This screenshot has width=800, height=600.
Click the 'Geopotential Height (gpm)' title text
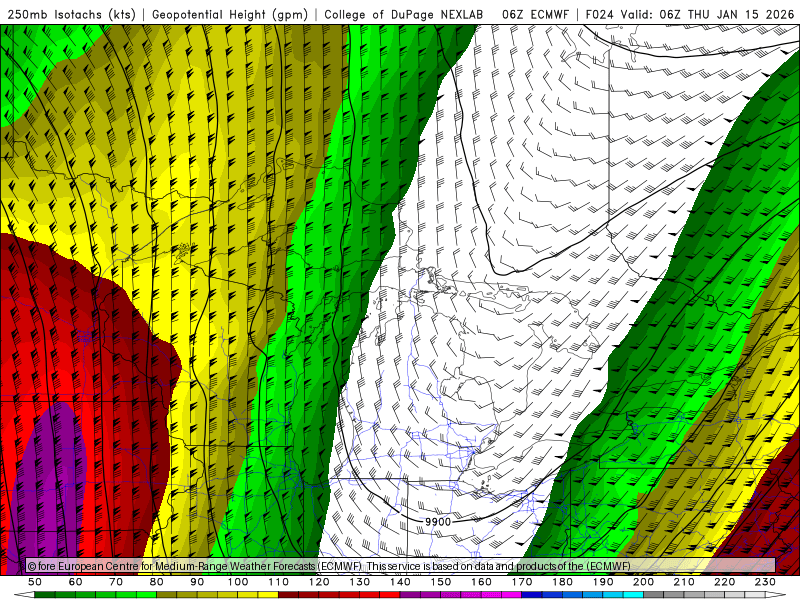pos(230,14)
